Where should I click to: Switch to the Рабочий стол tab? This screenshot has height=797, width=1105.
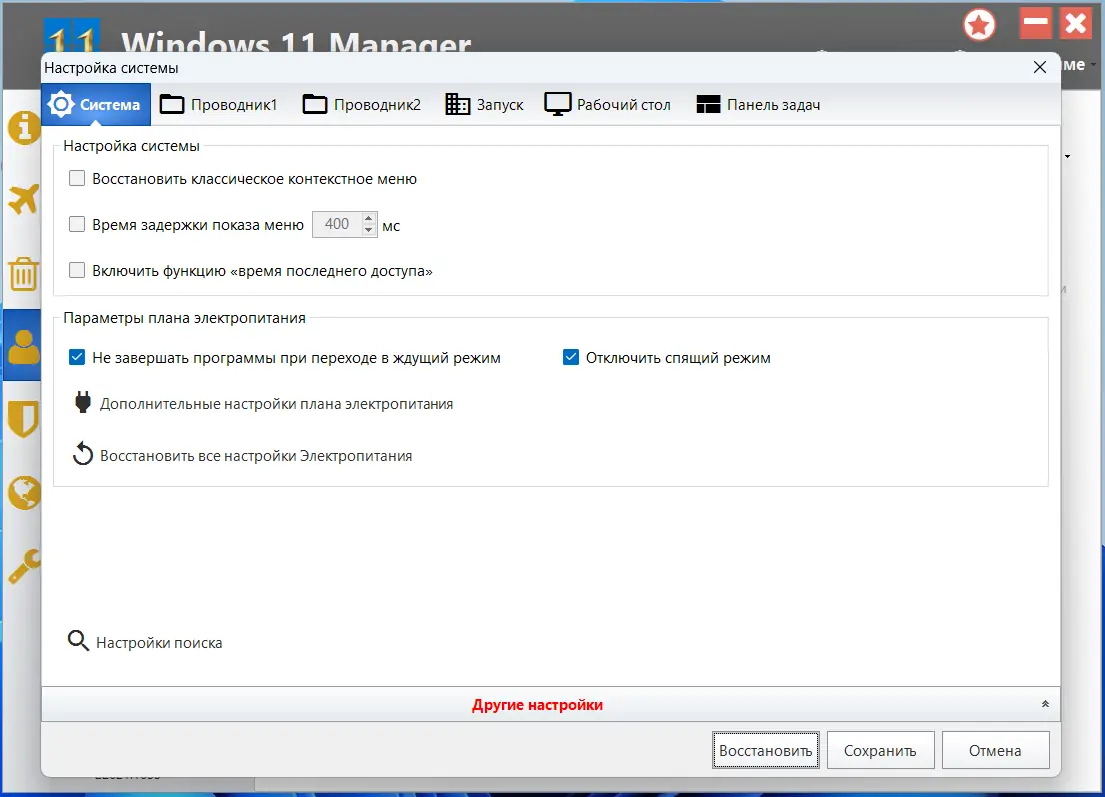coord(607,104)
